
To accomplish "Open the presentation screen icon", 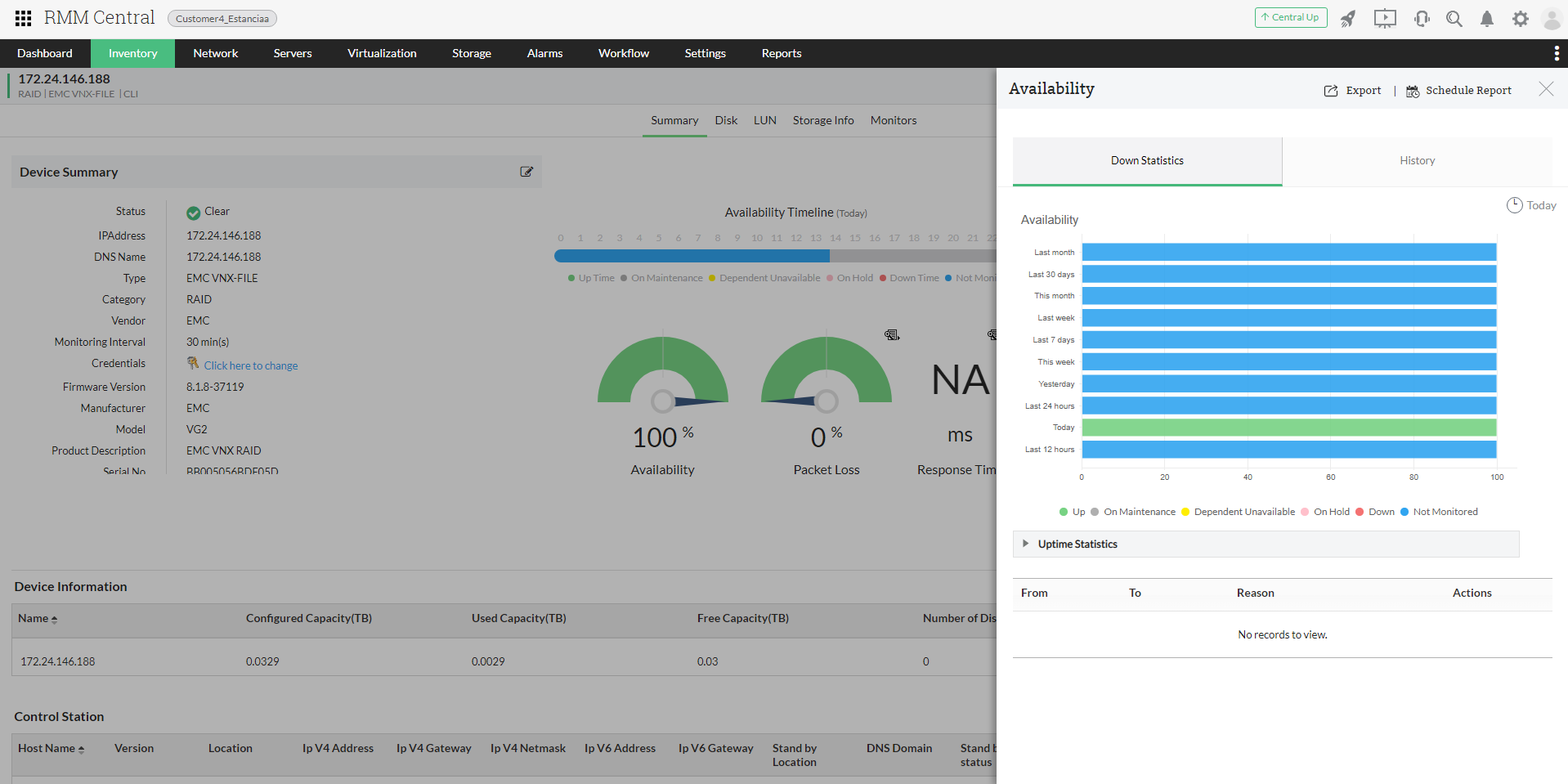I will point(1385,19).
